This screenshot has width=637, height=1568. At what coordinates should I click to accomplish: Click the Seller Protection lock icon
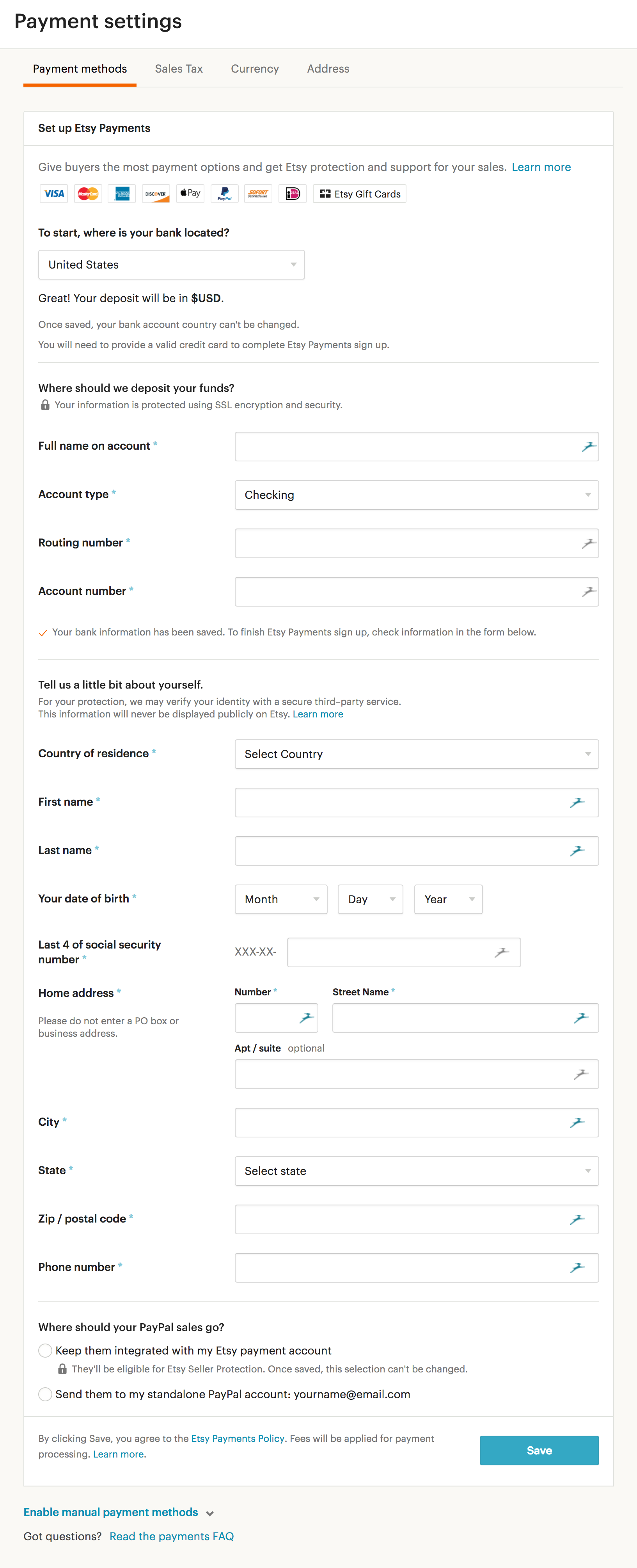(x=62, y=1369)
